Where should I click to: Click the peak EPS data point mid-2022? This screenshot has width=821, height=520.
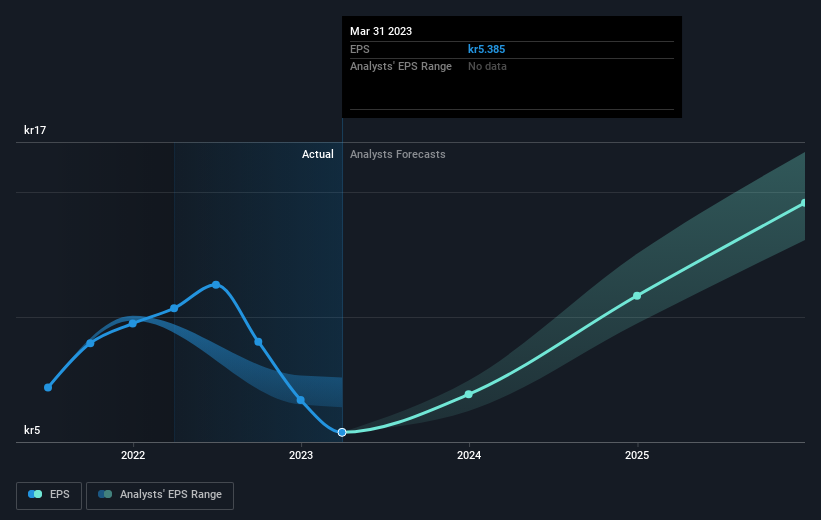[x=216, y=285]
